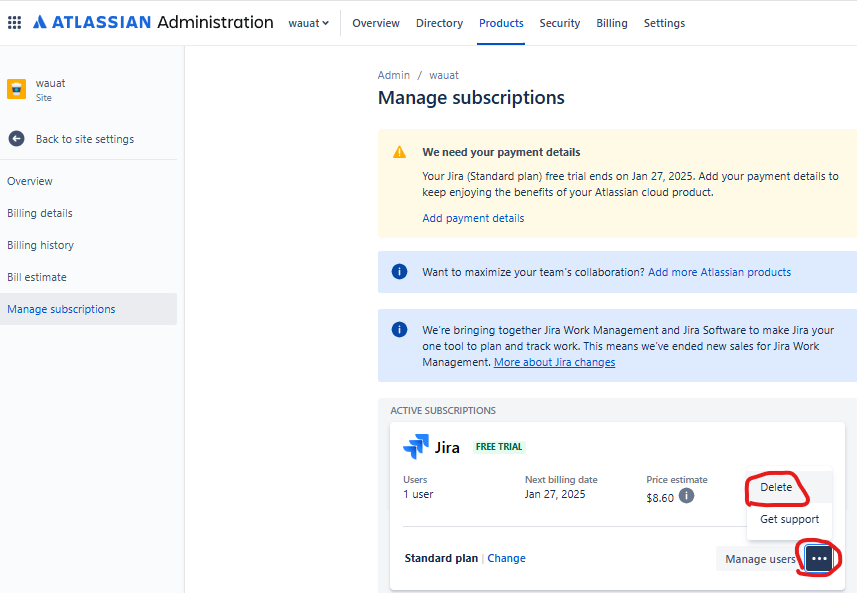The image size is (857, 593).
Task: Click the price estimate info icon
Action: pos(686,496)
